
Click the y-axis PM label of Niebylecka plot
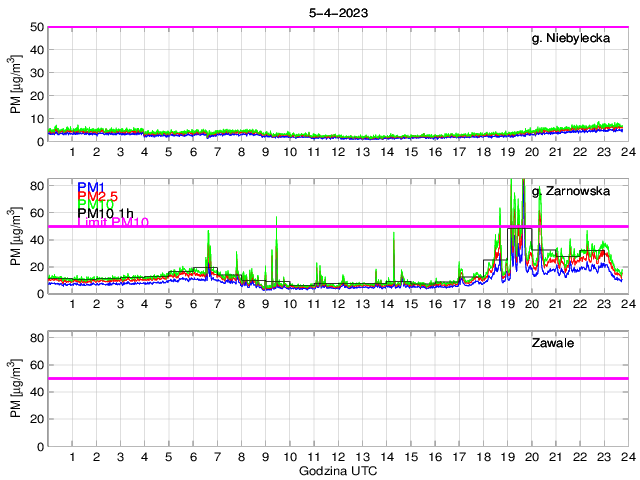pyautogui.click(x=16, y=84)
